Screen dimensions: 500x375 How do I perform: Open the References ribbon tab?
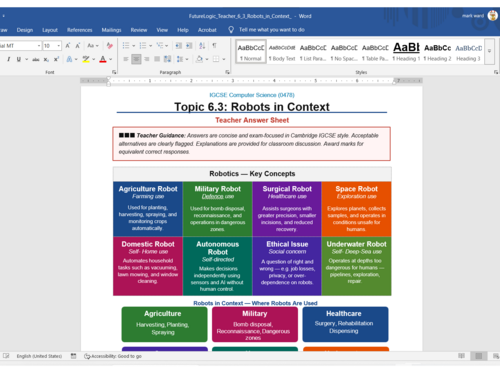click(79, 30)
